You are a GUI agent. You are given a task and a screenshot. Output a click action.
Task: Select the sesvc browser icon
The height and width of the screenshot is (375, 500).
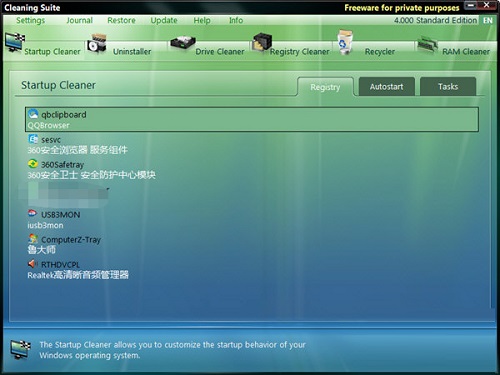pyautogui.click(x=33, y=139)
